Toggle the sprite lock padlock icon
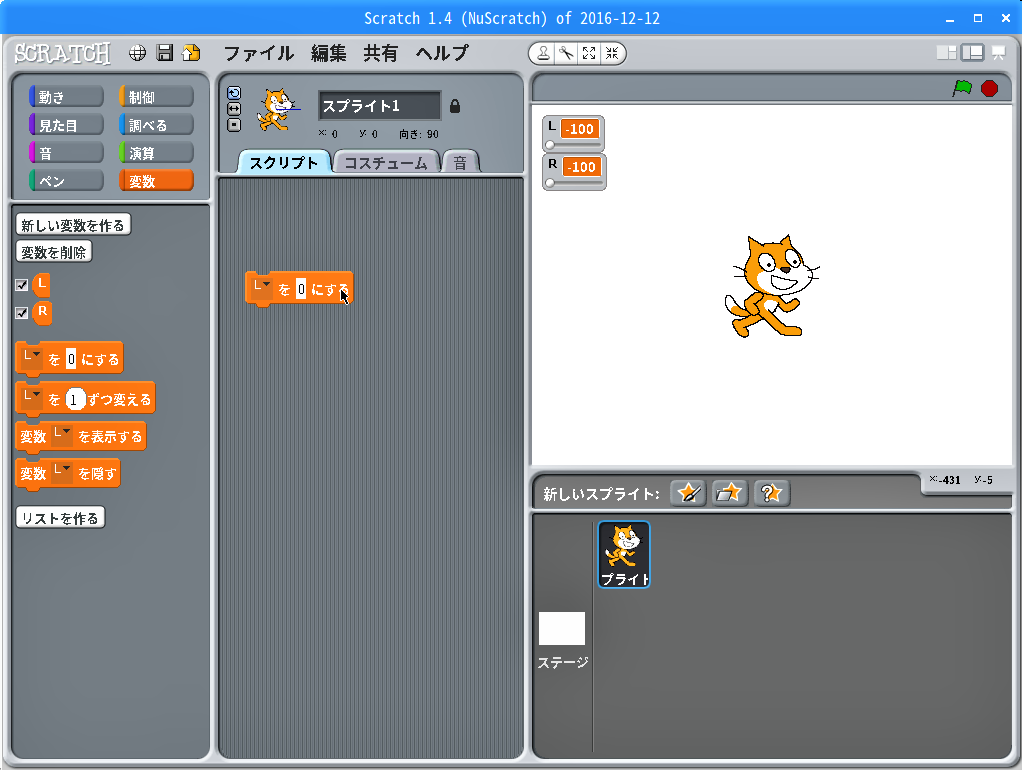Viewport: 1022px width, 770px height. click(x=455, y=106)
